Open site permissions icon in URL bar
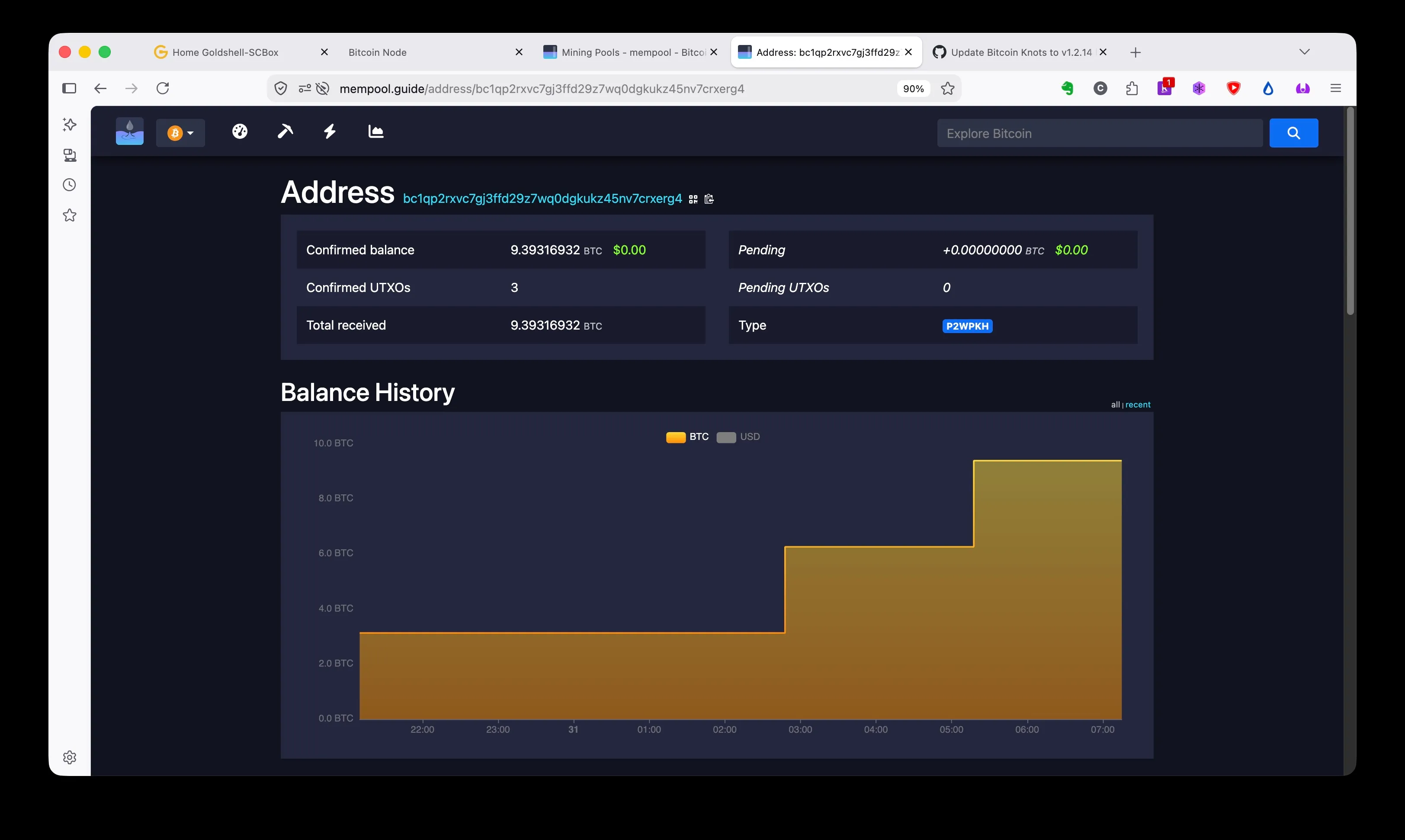This screenshot has height=840, width=1405. 305,88
